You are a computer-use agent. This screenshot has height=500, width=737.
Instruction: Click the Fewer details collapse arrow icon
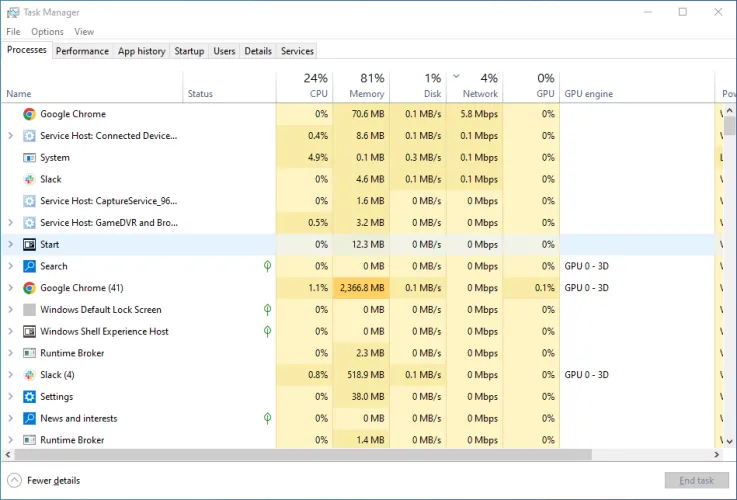pyautogui.click(x=14, y=480)
